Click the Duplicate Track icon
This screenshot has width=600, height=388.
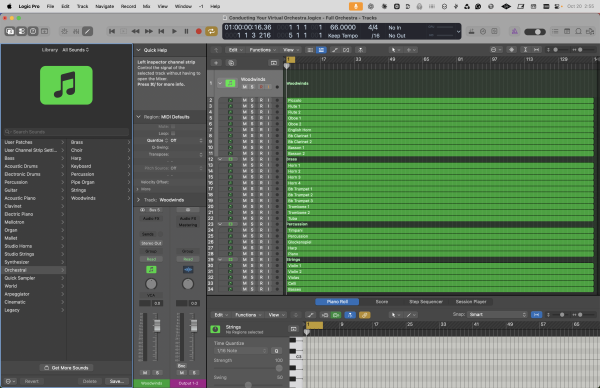(231, 63)
